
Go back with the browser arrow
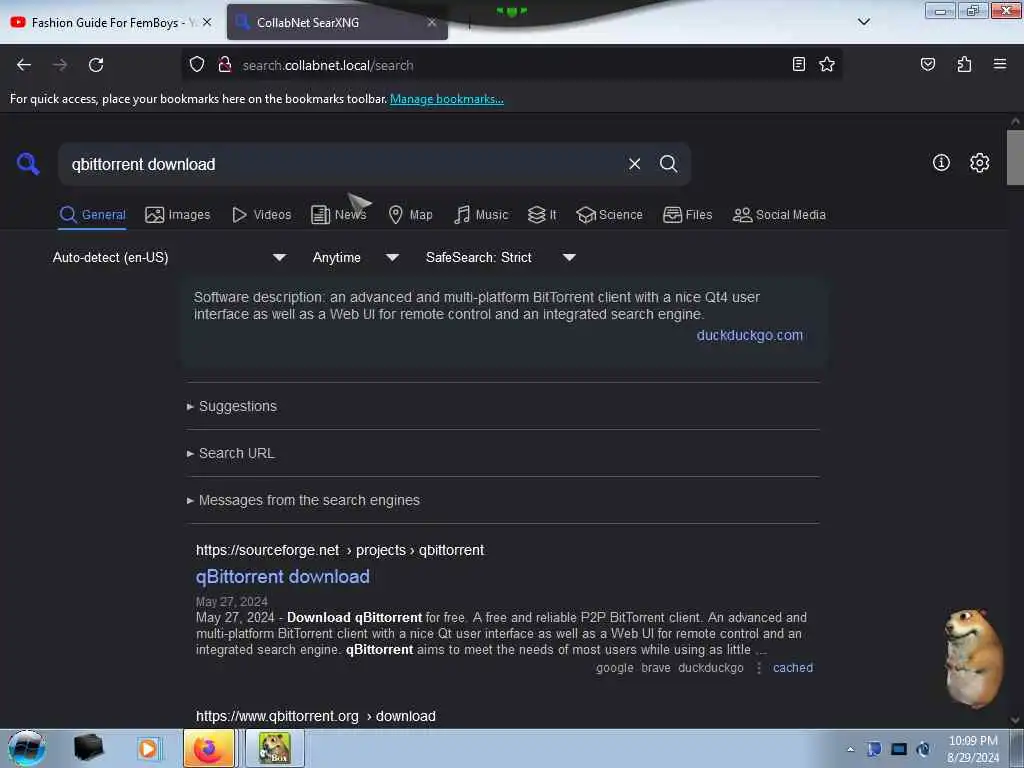pos(24,65)
